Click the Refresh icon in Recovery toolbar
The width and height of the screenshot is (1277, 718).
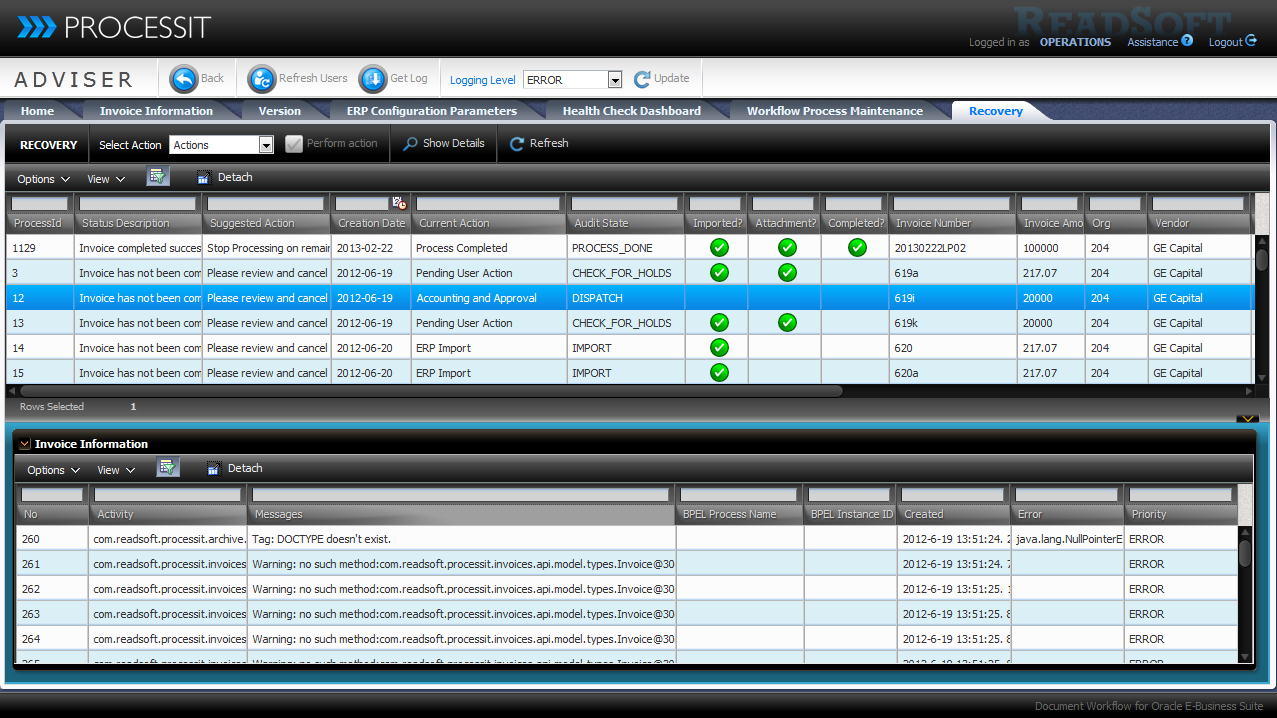517,144
